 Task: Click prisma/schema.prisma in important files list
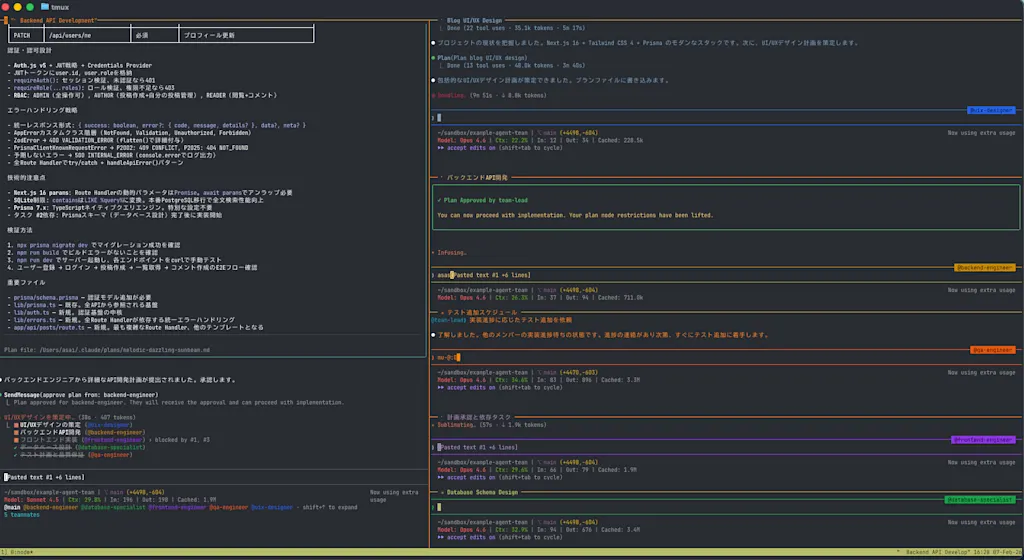46,298
